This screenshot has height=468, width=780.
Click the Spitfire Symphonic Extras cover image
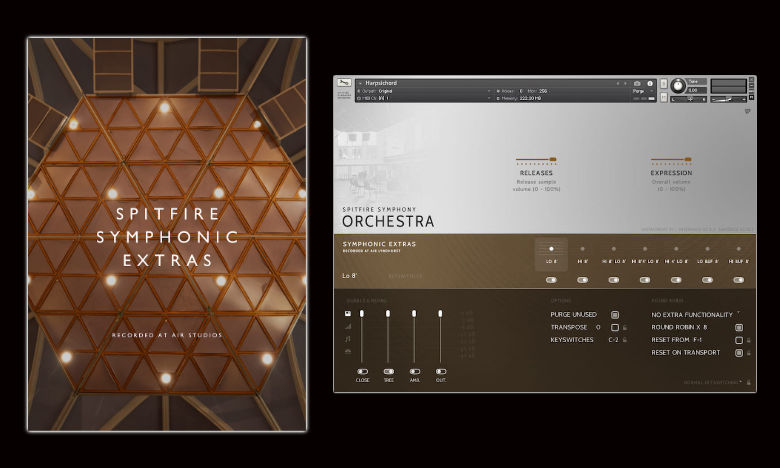coord(167,234)
